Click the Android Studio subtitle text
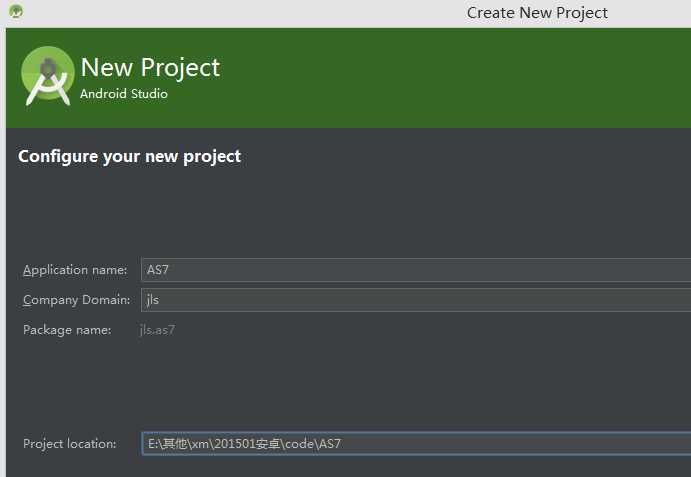The image size is (691, 477). point(124,94)
